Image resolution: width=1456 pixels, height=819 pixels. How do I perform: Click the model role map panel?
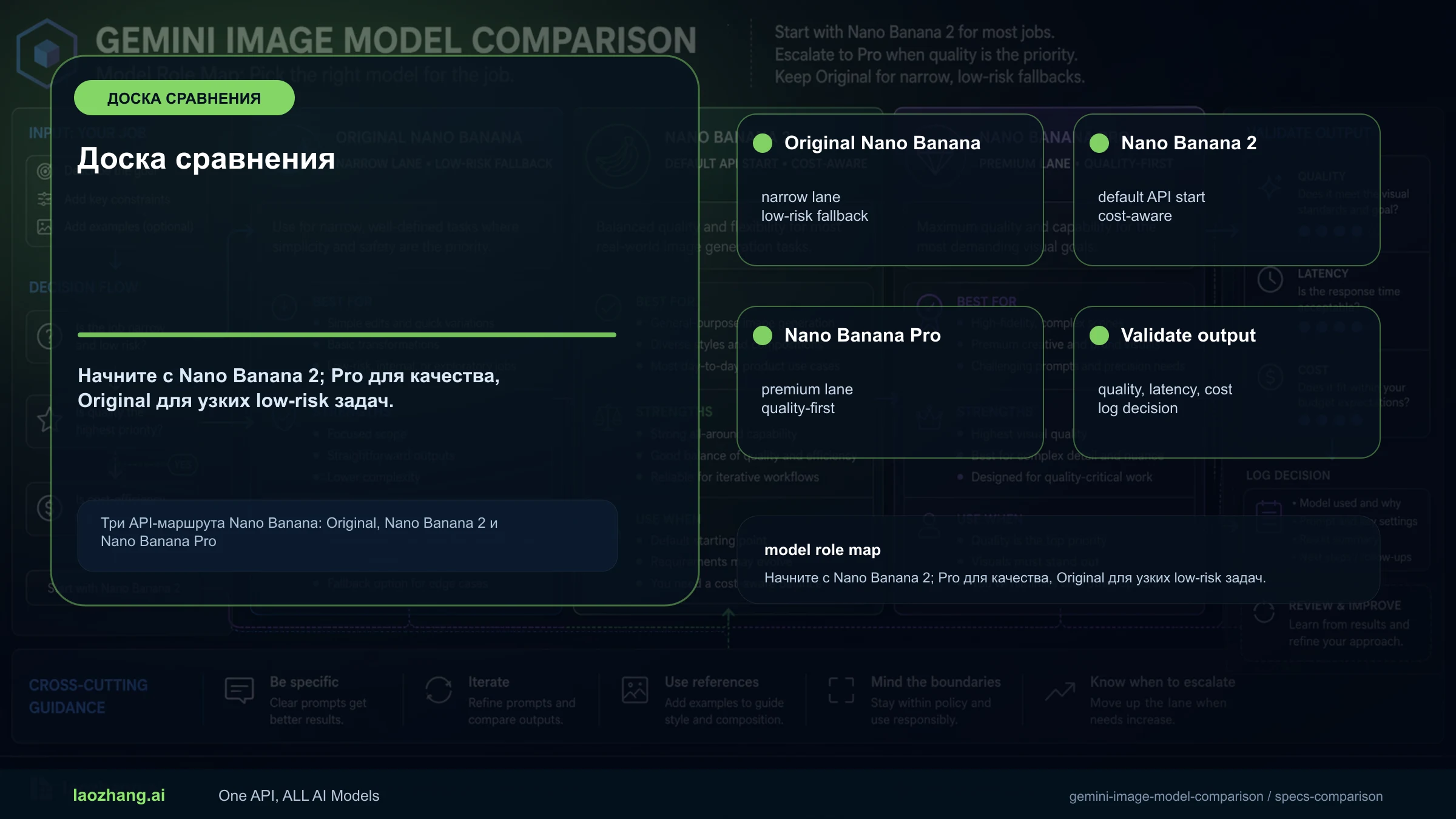tap(1059, 560)
